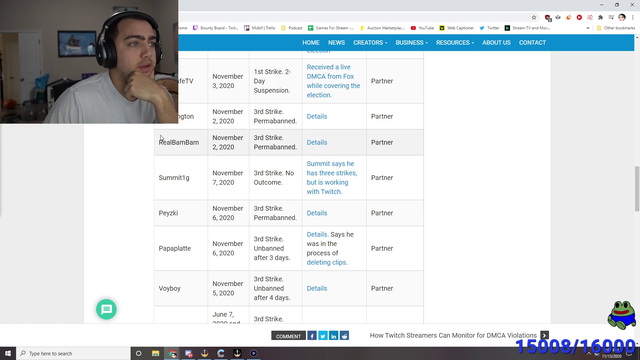Click the red circular extension icon
The image size is (640, 360).
(x=579, y=18)
